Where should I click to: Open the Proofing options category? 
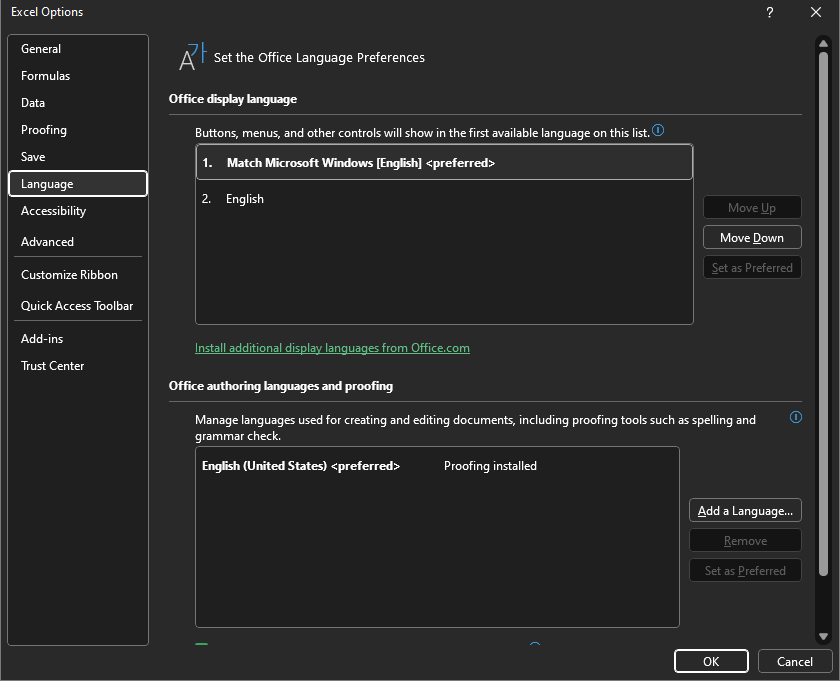[78, 130]
